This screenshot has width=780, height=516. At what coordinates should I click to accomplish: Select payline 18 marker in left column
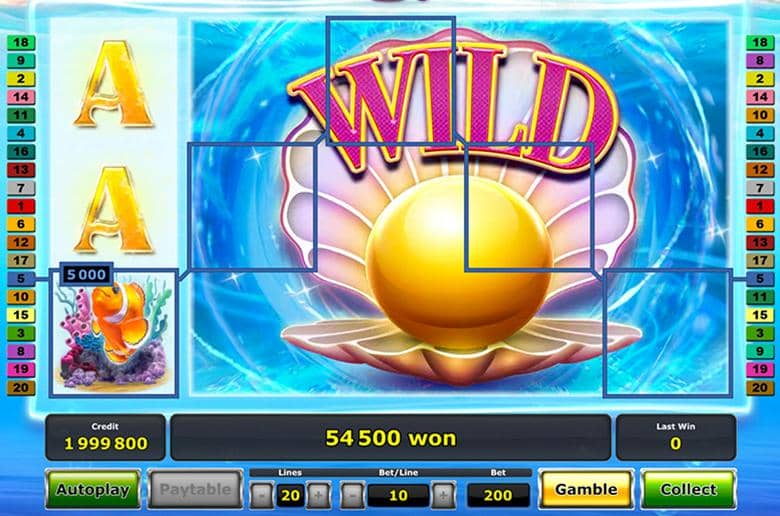point(21,42)
